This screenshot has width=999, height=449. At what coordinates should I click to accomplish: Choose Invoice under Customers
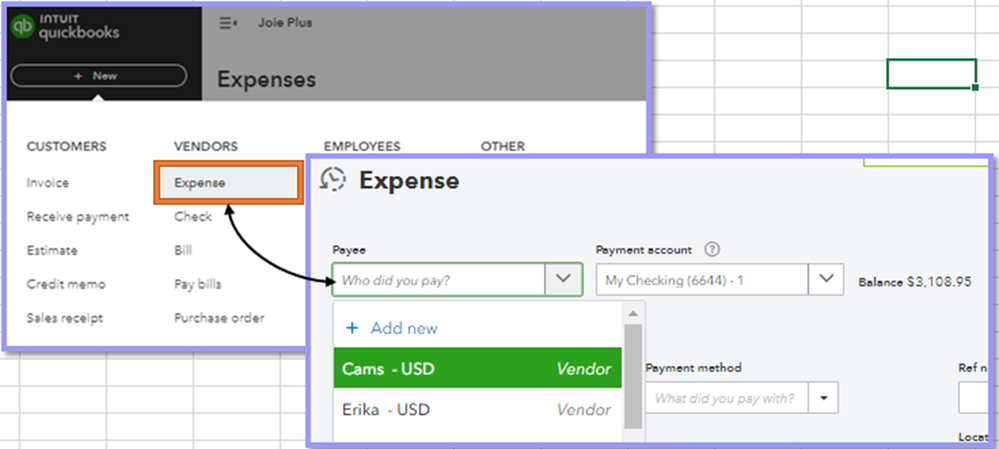pos(48,183)
